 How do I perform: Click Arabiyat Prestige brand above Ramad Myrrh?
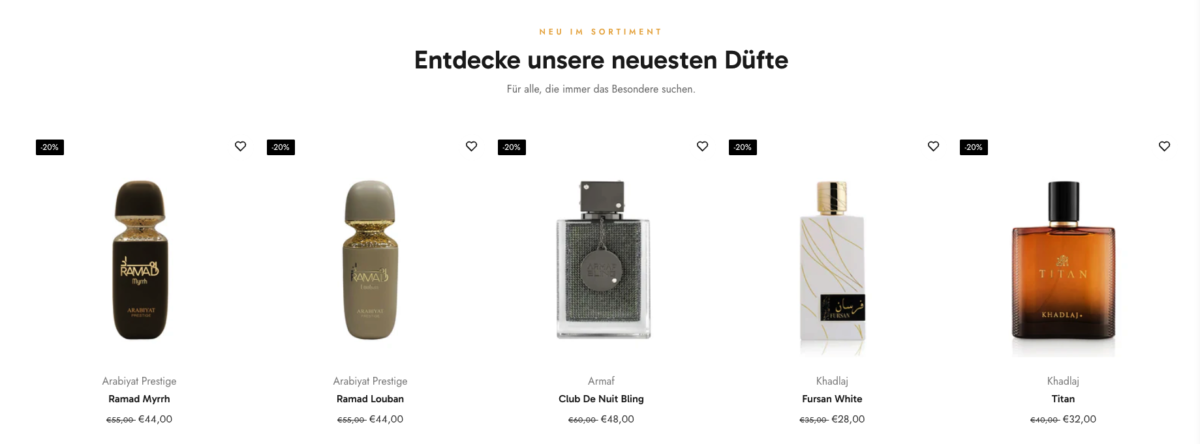139,381
